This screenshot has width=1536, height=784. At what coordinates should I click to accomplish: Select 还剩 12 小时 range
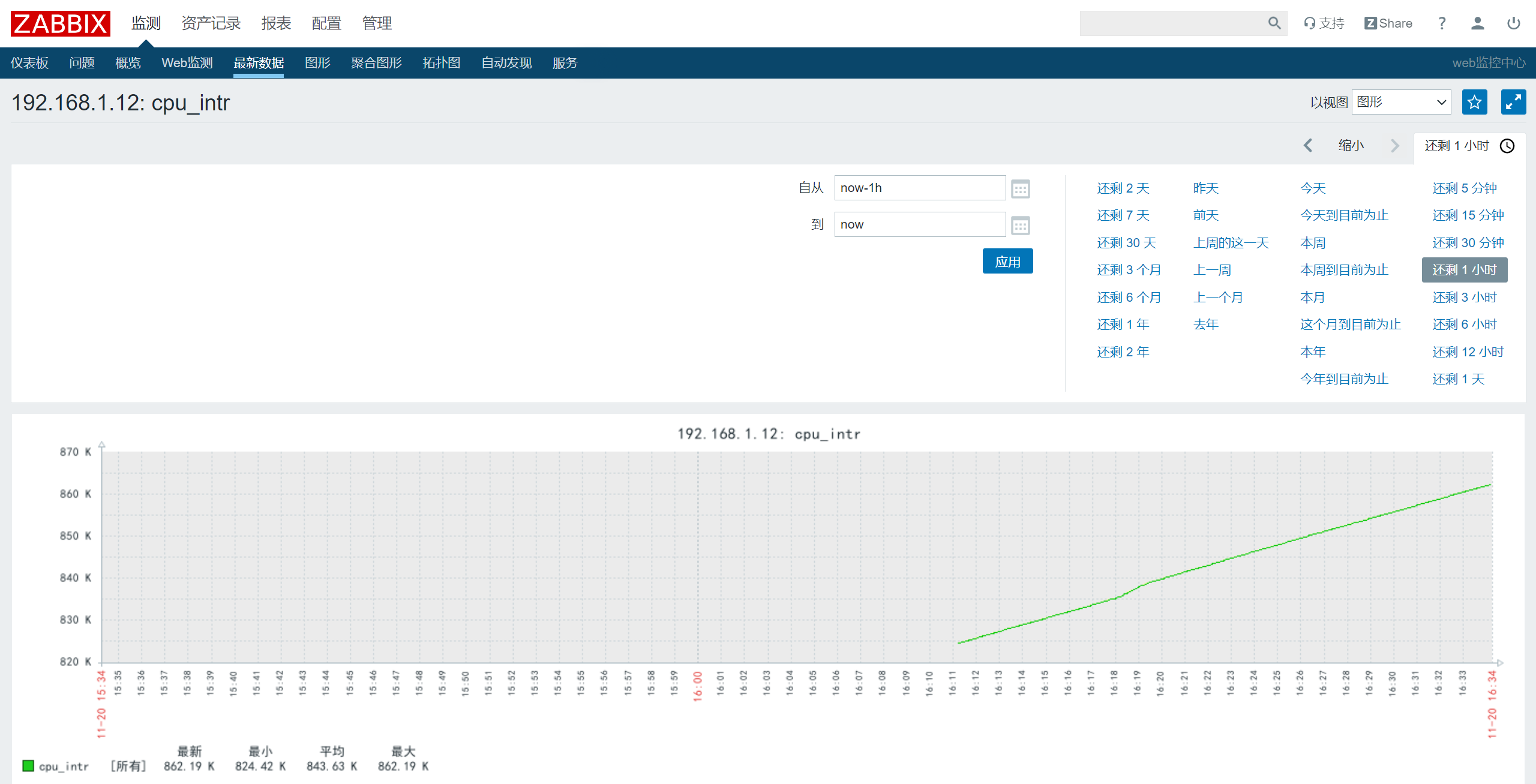[1468, 352]
